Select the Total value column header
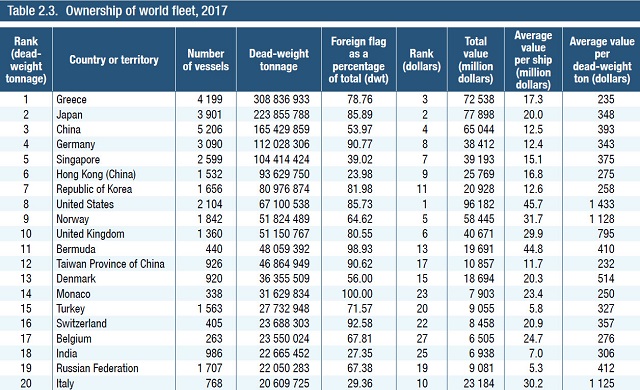The width and height of the screenshot is (640, 390). [476, 60]
